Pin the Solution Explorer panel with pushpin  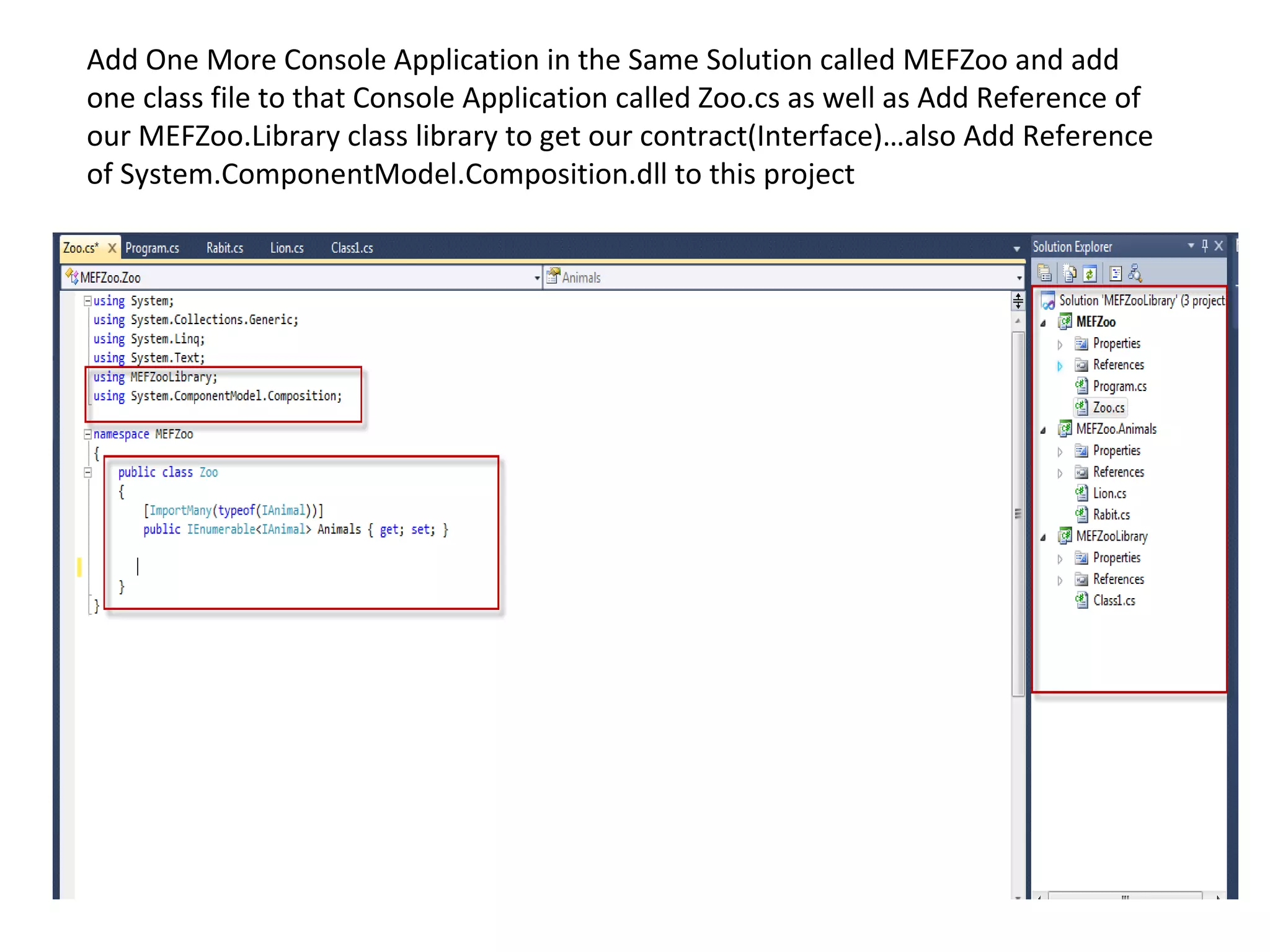click(x=1205, y=246)
